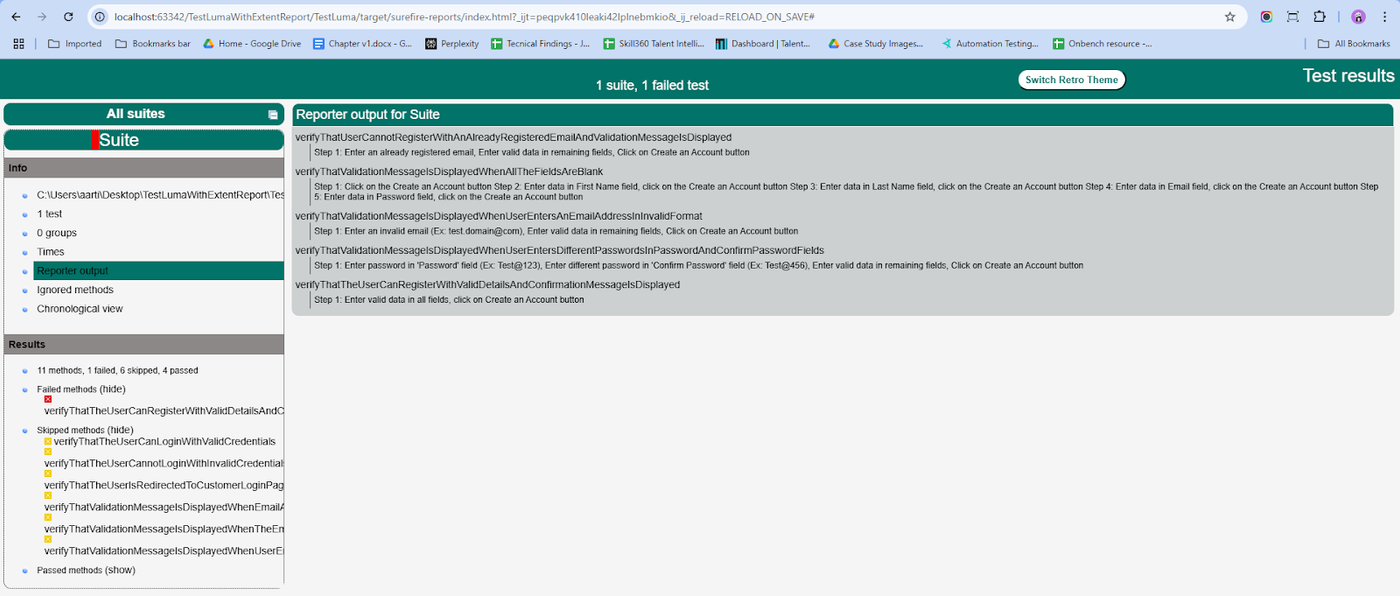View site information icon in address bar
Screen dimensions: 1400x596
(100, 17)
